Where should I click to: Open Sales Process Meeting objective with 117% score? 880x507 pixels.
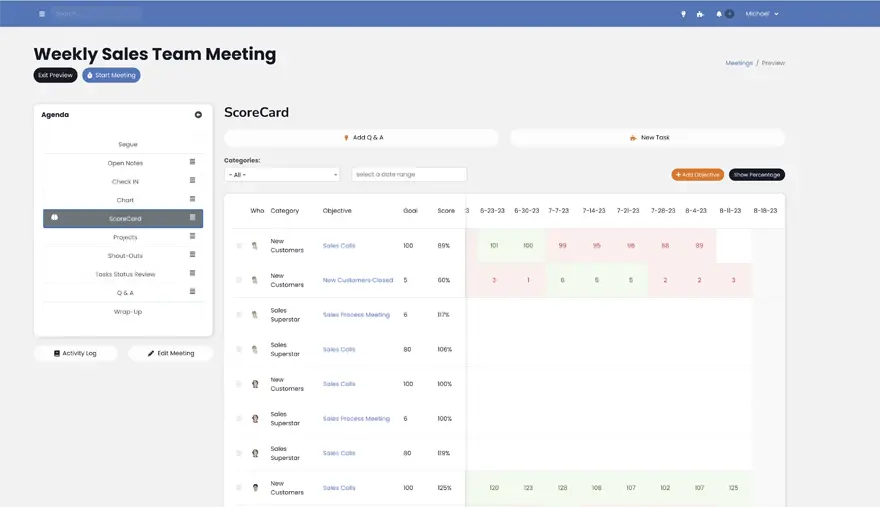click(356, 315)
